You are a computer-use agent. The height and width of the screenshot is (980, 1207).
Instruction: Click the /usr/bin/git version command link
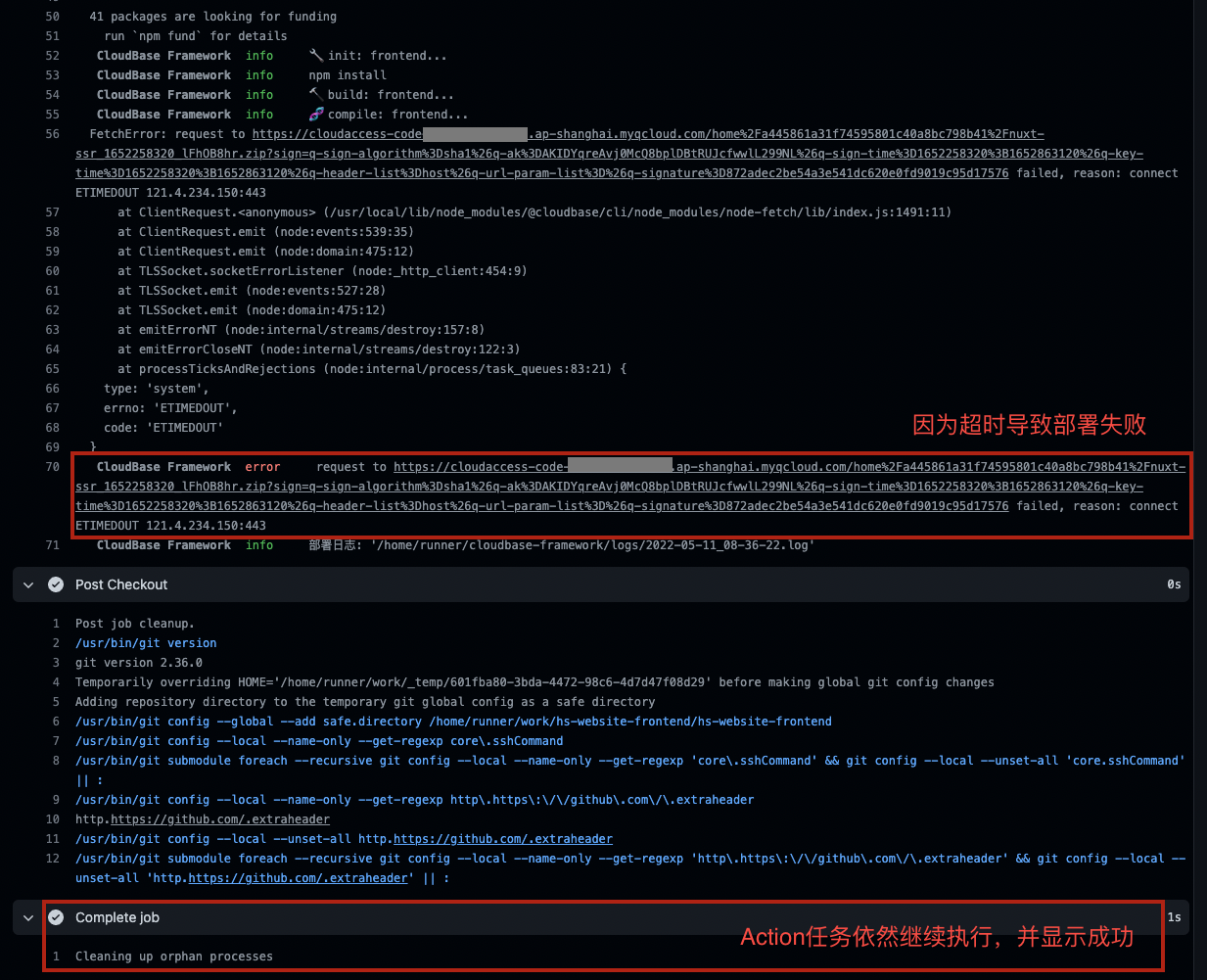(146, 642)
